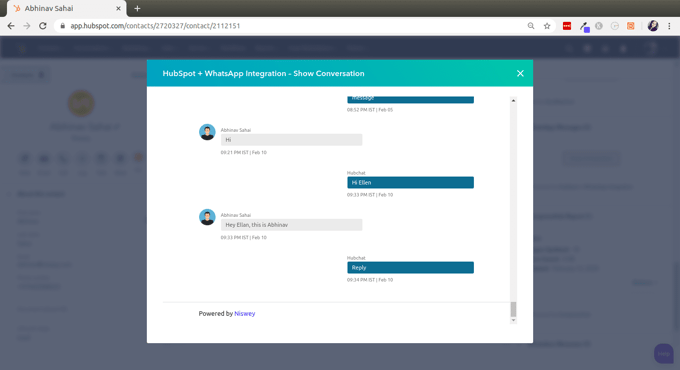
Task: Click Abhinav Sahai avatar beside 'Hi' message
Action: coord(207,132)
